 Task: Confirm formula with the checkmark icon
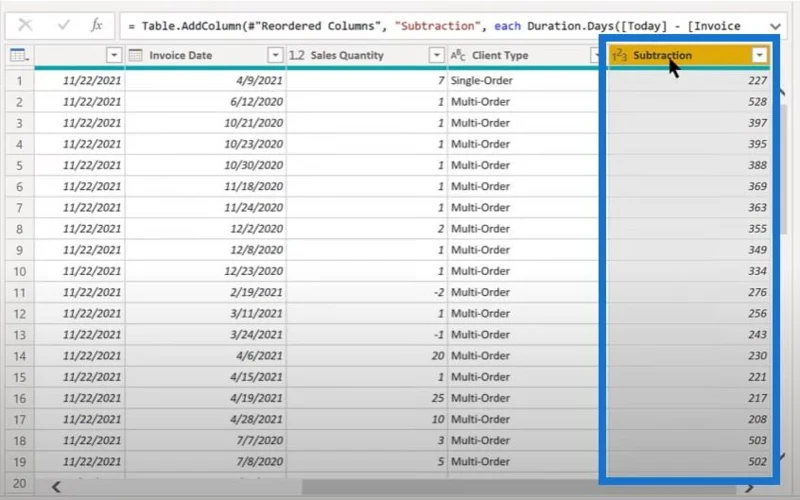64,25
